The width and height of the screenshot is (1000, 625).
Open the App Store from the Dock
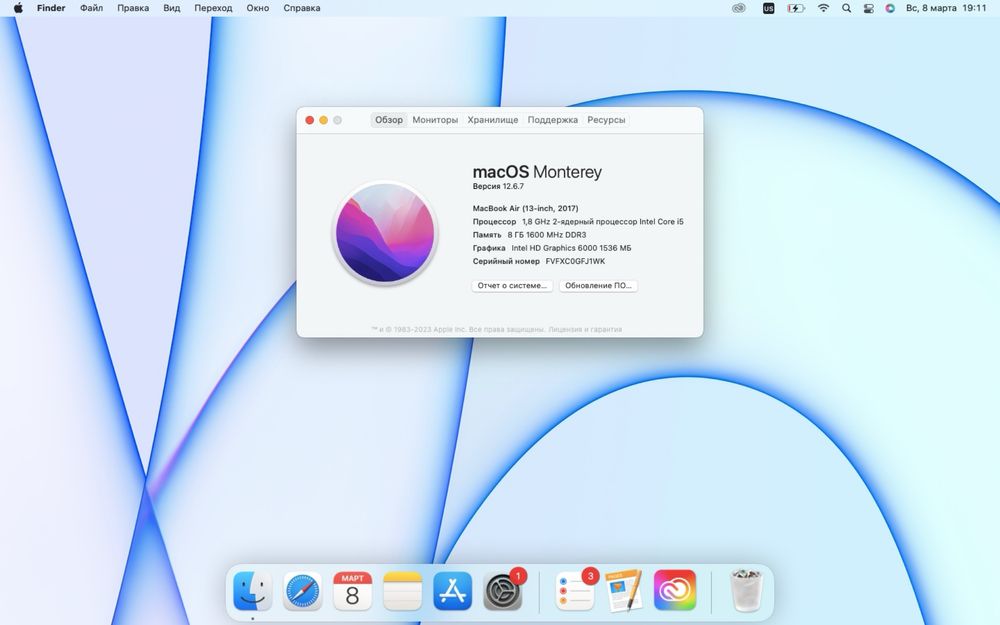[452, 591]
